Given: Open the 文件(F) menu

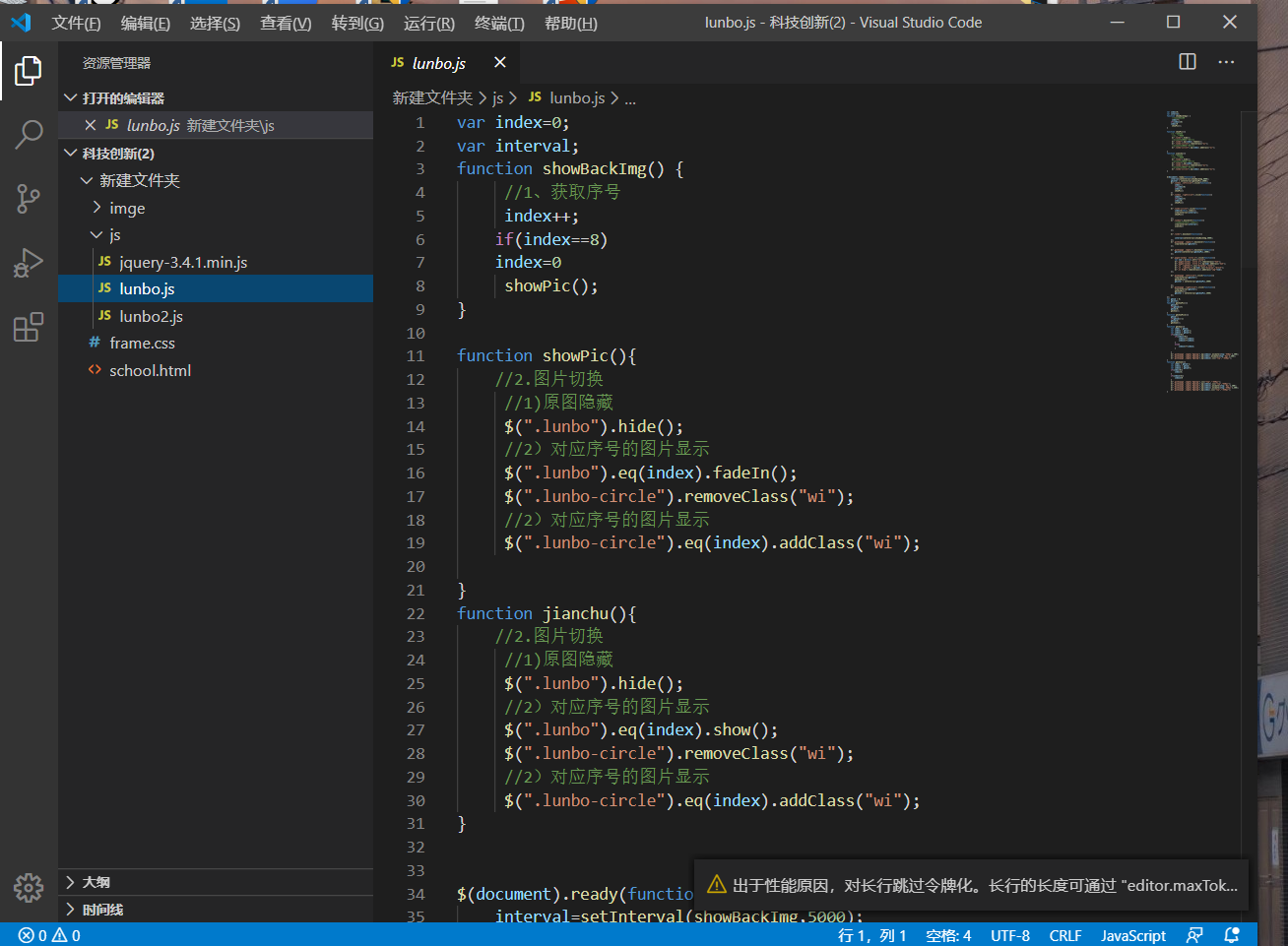Looking at the screenshot, I should [x=76, y=23].
